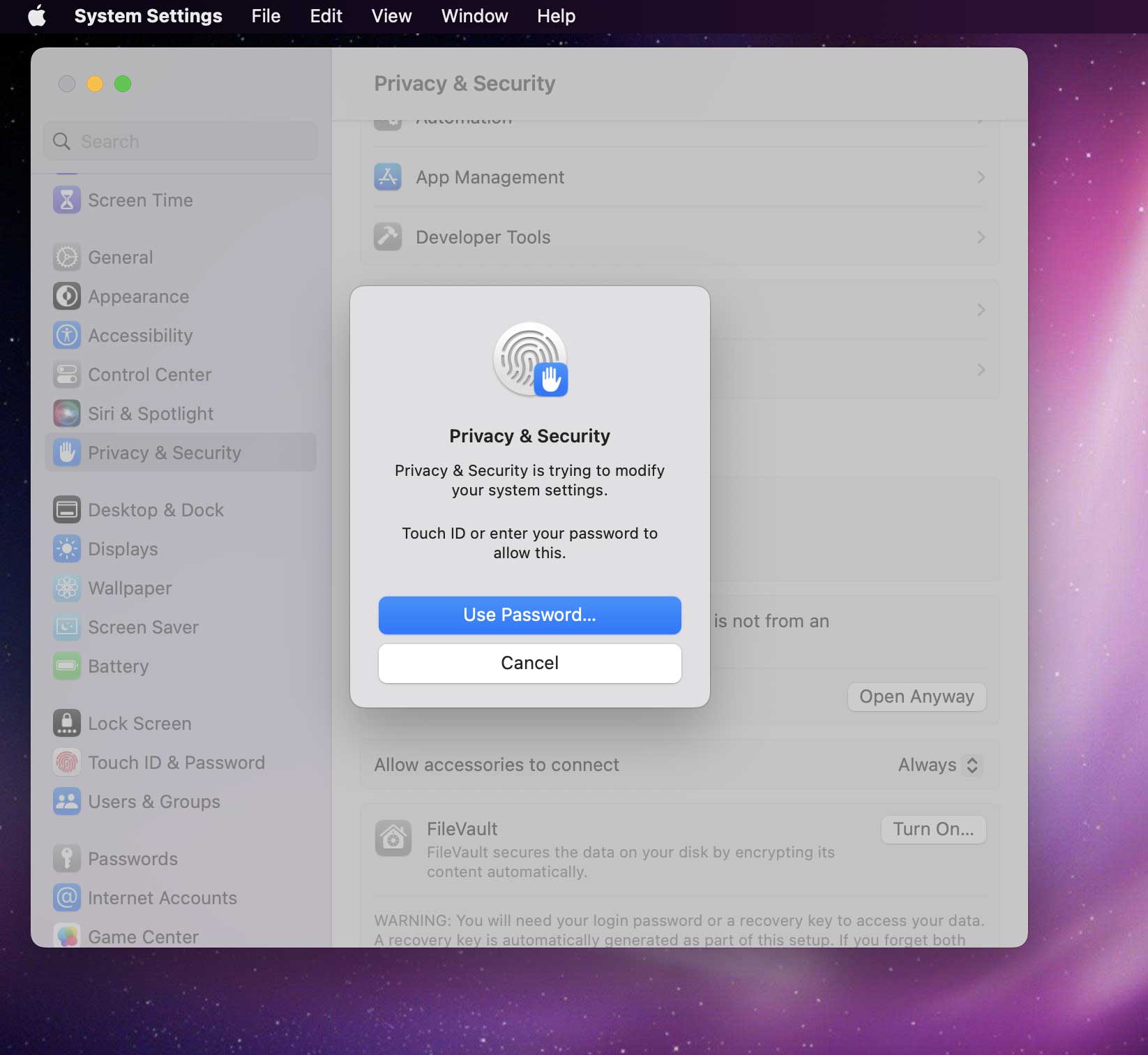Viewport: 1148px width, 1055px height.
Task: Click the App Management row icon
Action: [388, 177]
